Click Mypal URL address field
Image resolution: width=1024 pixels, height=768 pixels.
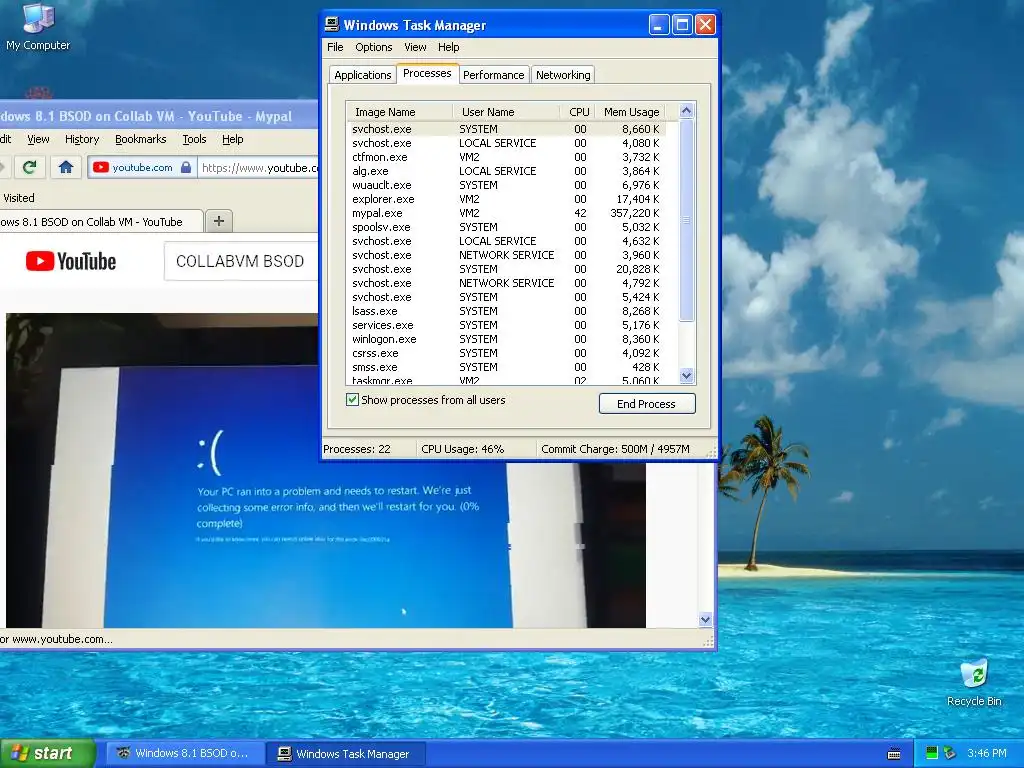pyautogui.click(x=259, y=168)
